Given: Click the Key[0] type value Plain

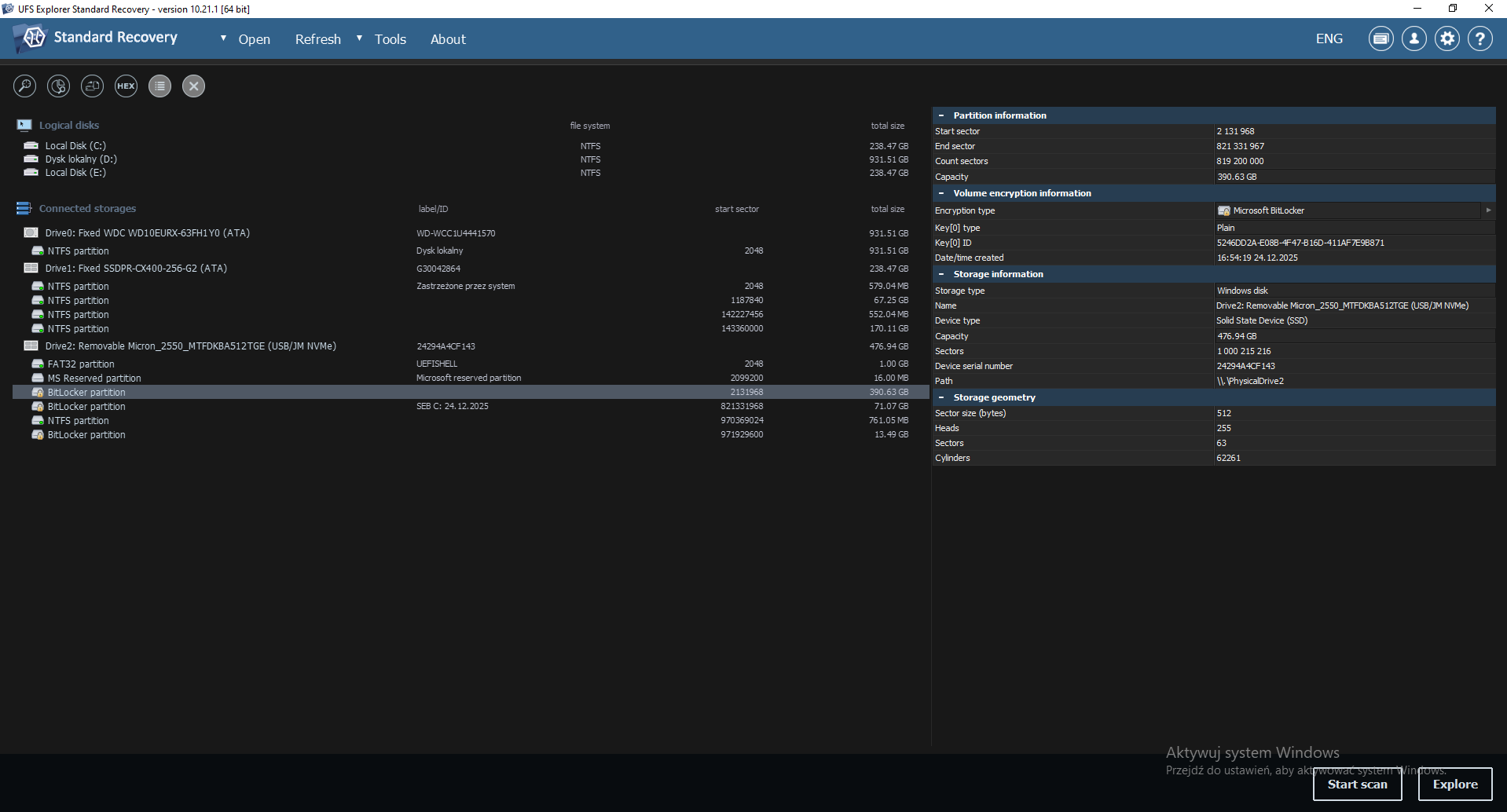Looking at the screenshot, I should (x=1226, y=229).
